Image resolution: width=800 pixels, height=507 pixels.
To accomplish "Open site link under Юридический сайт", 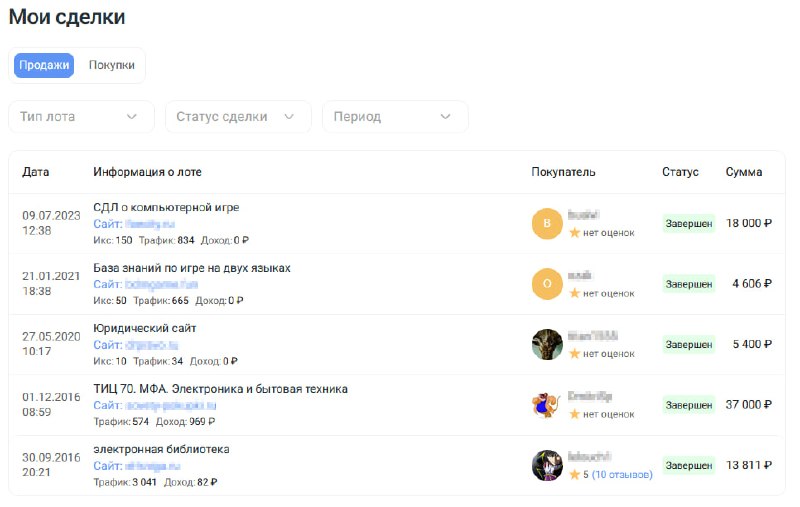I will coord(136,345).
